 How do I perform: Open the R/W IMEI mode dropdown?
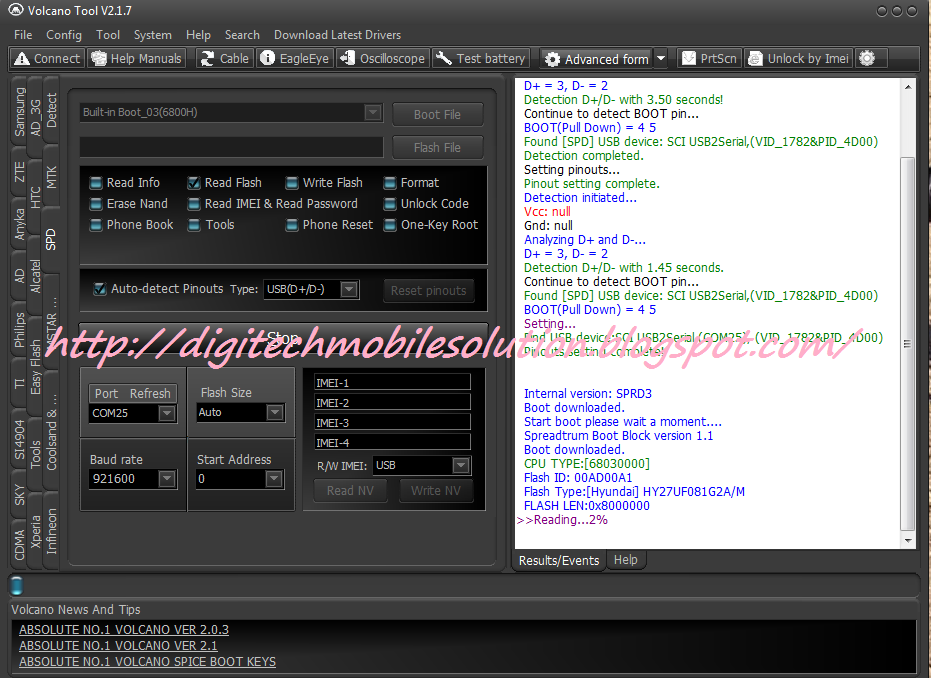pos(459,465)
